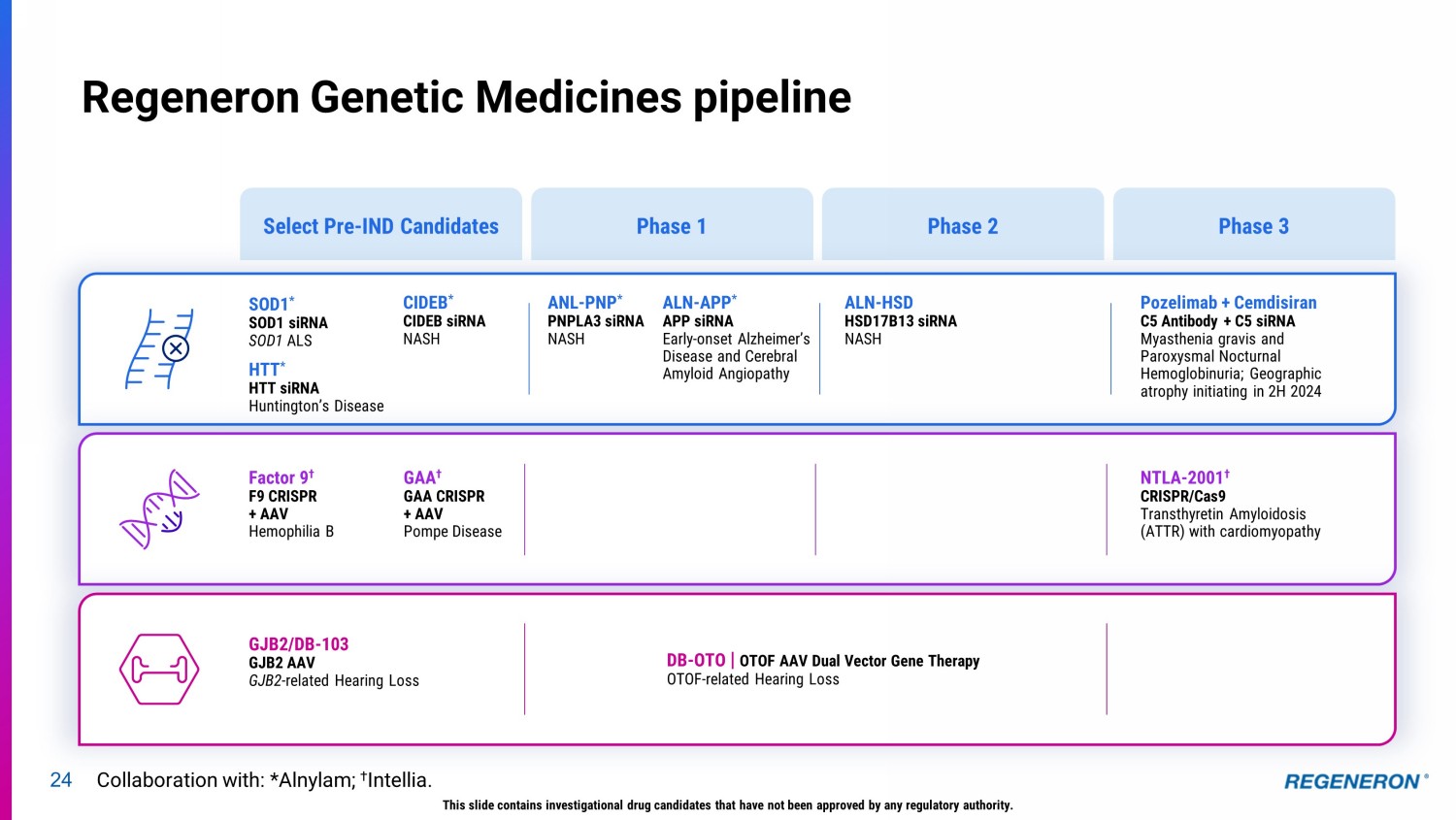This screenshot has height=820, width=1456.
Task: Click the purple CRISPR DNA helix icon
Action: point(158,508)
